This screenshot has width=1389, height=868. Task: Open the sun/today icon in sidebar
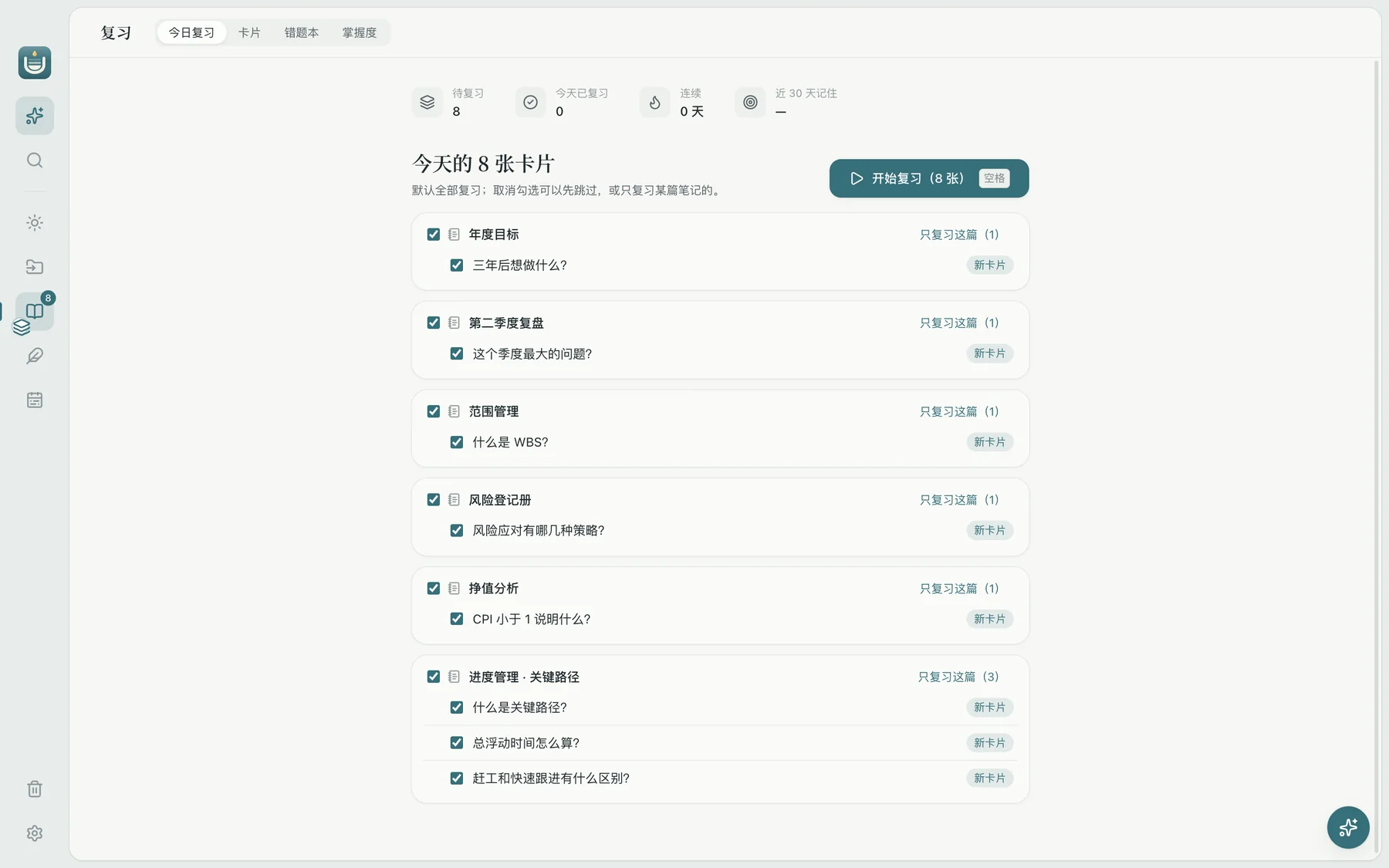35,223
